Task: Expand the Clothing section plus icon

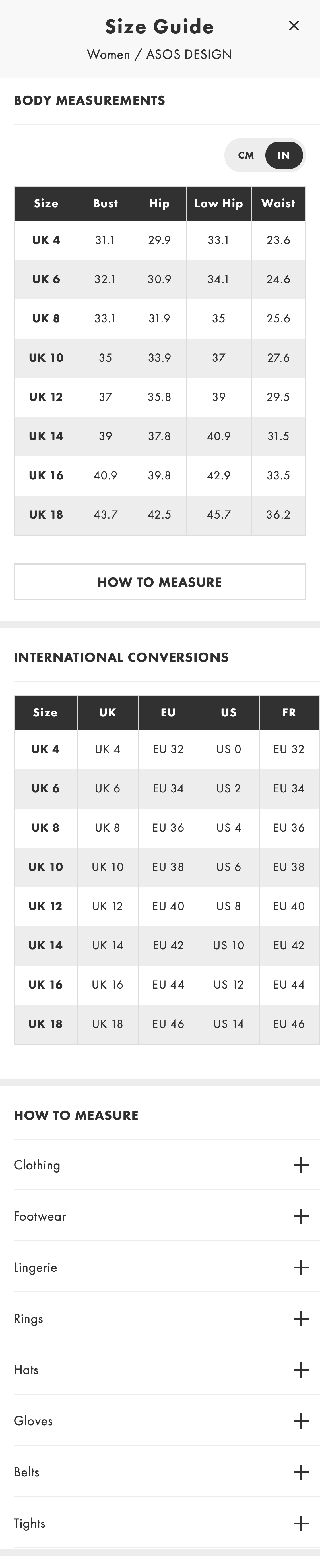Action: click(x=300, y=1165)
